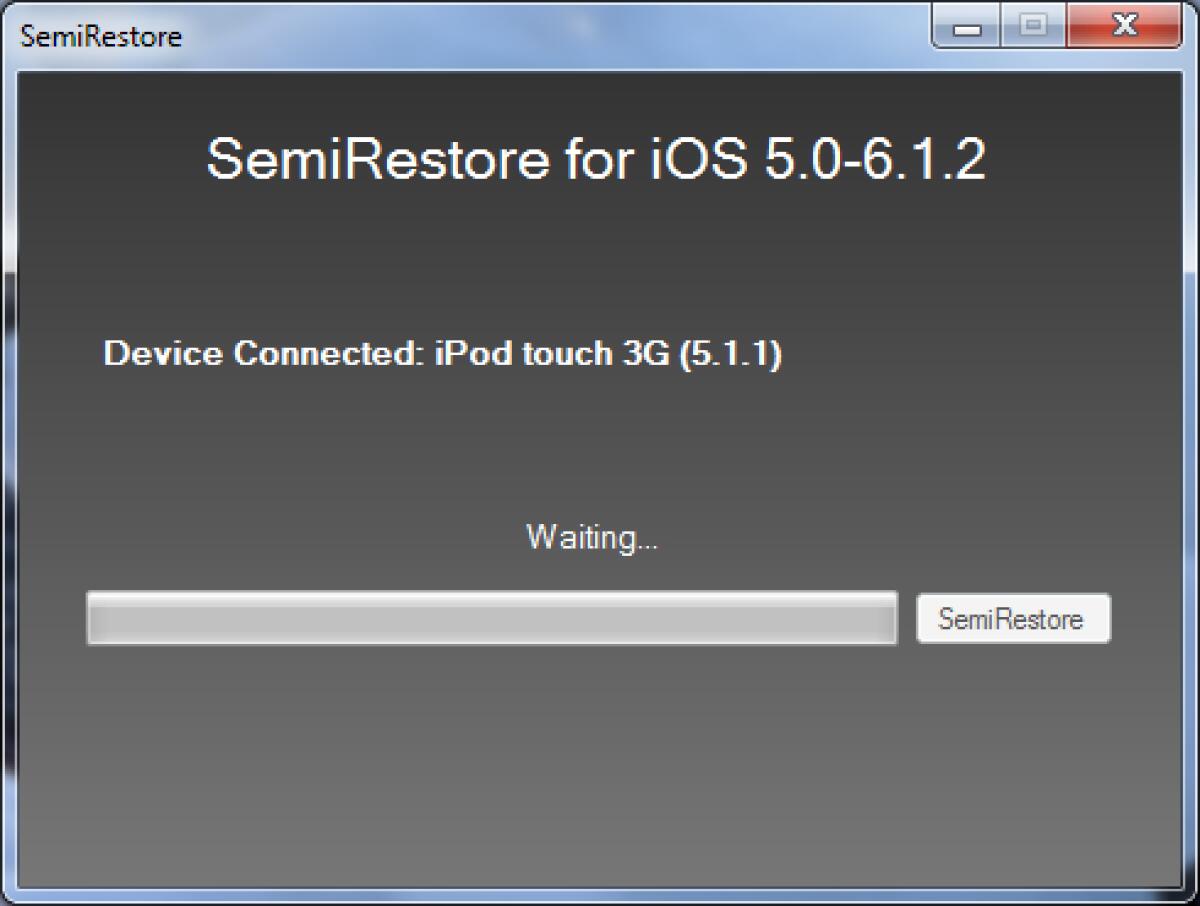This screenshot has width=1200, height=906.
Task: Click the SemiRestore for iOS 5.0-6.1.2 heading
Action: pyautogui.click(x=597, y=158)
